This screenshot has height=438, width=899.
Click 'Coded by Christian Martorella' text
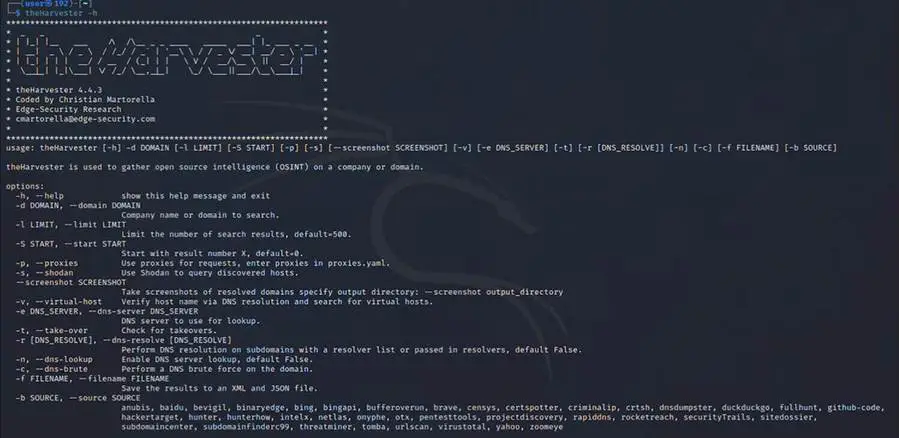[x=85, y=100]
